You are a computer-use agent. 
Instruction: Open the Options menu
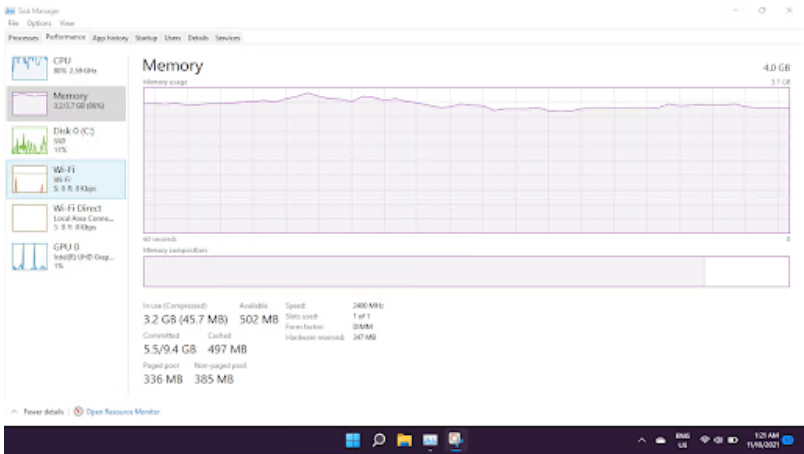39,22
